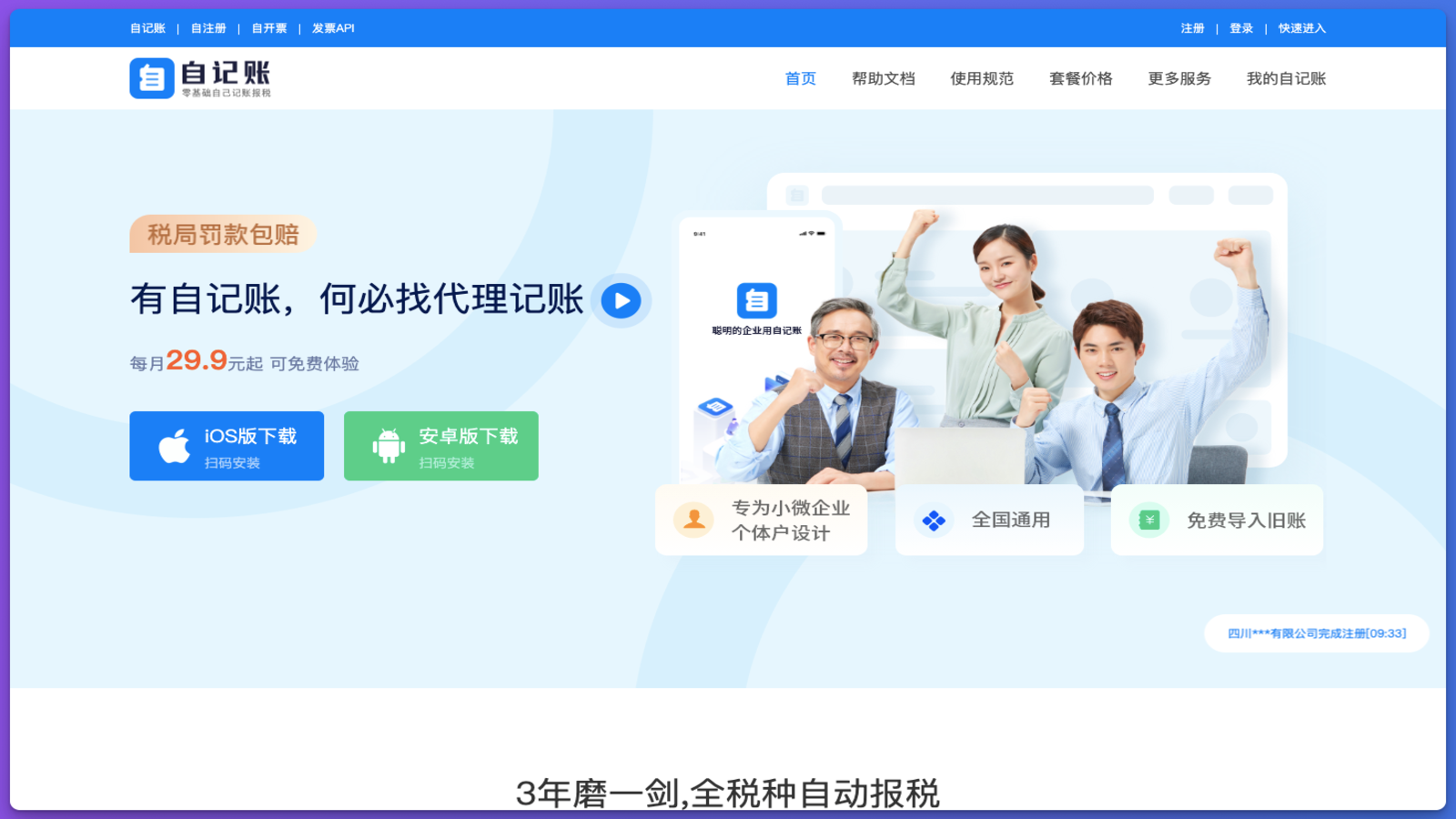This screenshot has height=819, width=1456.
Task: Click 自记账 link in top bar
Action: pos(147,28)
